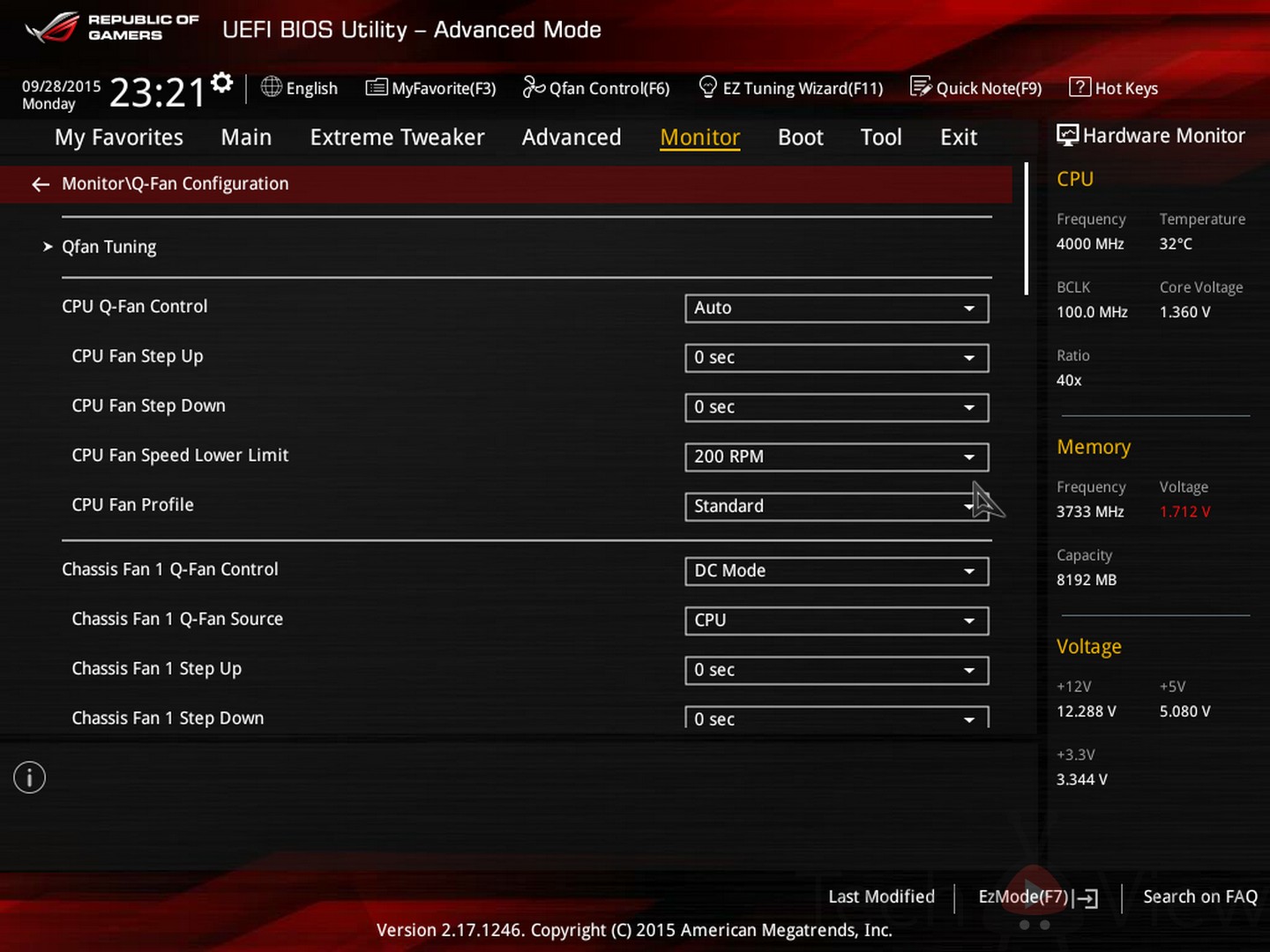Click the Core Voltage value 1.360 V
The image size is (1270, 952).
(1185, 312)
